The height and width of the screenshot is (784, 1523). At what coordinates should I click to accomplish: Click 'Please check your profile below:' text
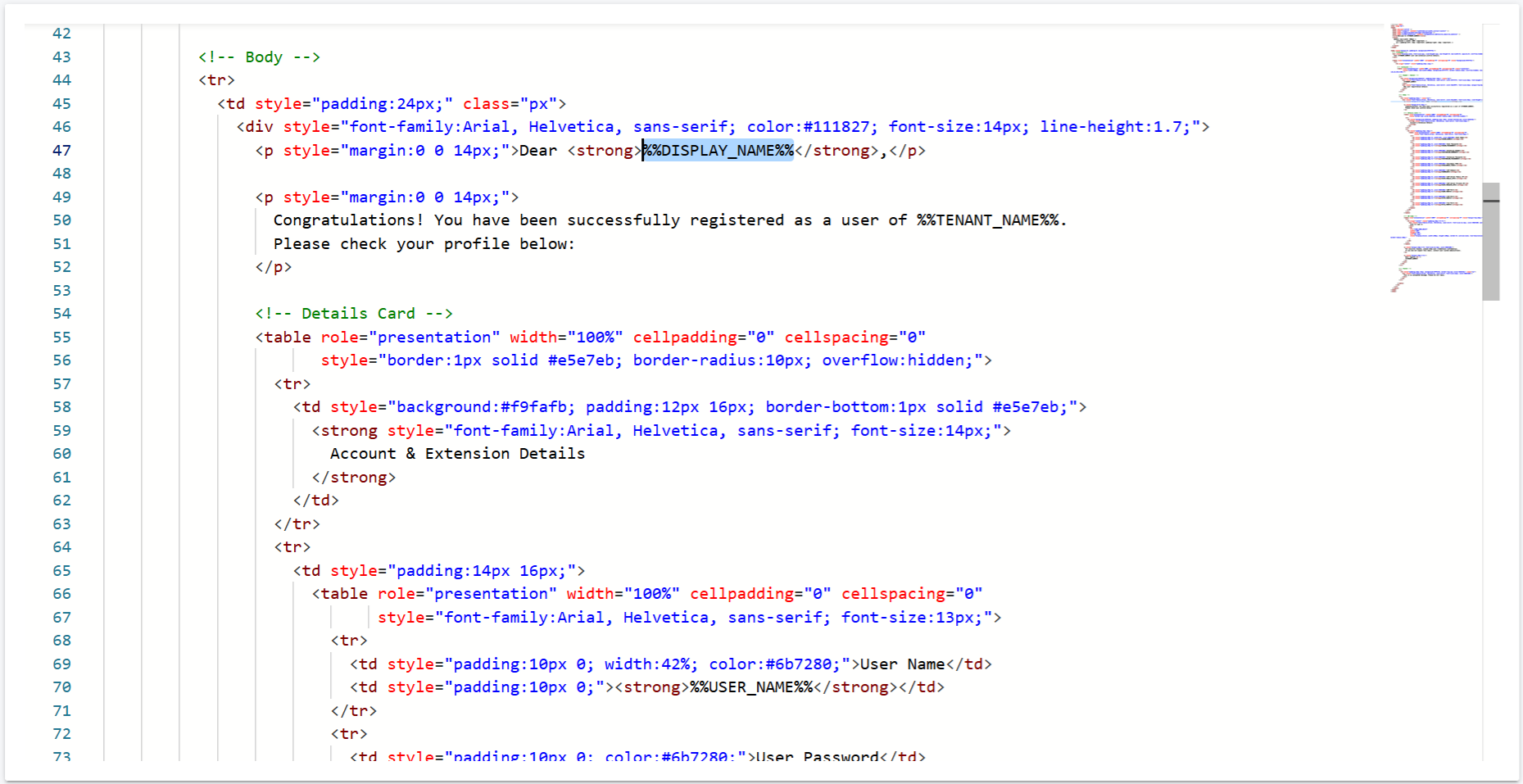pos(424,244)
